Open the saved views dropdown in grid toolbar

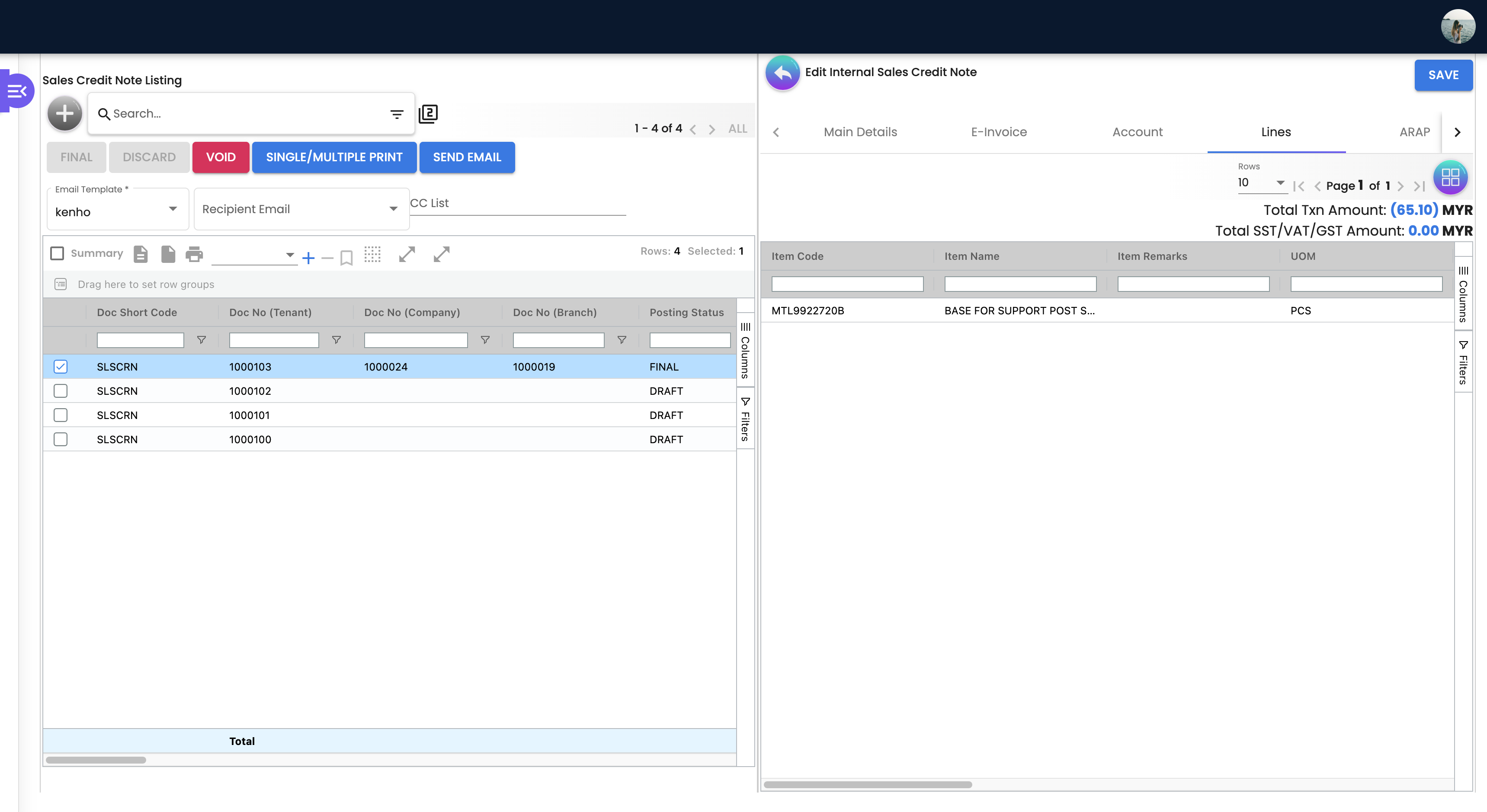tap(255, 255)
